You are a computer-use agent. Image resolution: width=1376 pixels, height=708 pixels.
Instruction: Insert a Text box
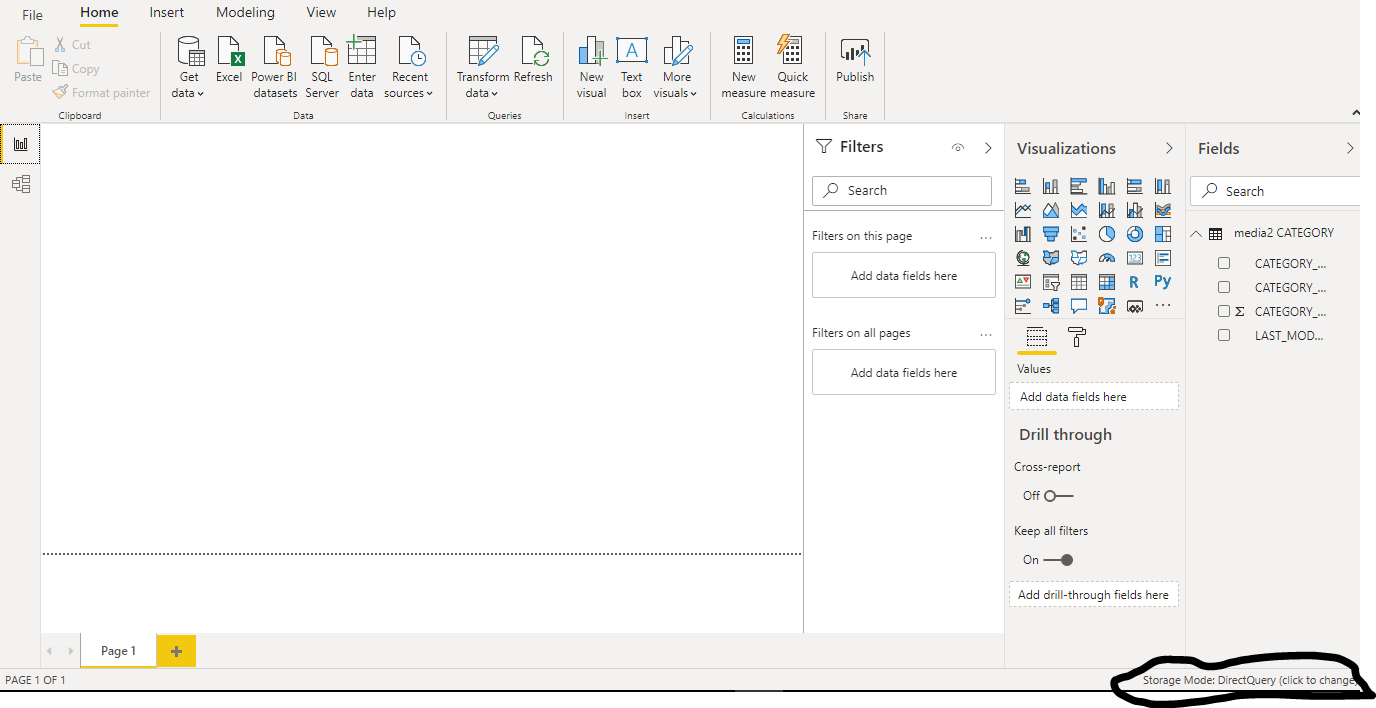(x=631, y=66)
